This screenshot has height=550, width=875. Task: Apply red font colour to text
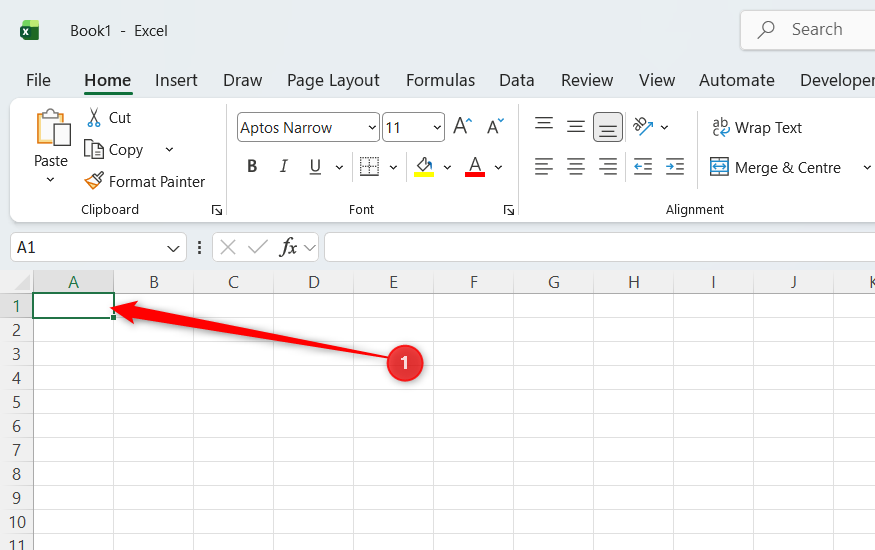(475, 166)
